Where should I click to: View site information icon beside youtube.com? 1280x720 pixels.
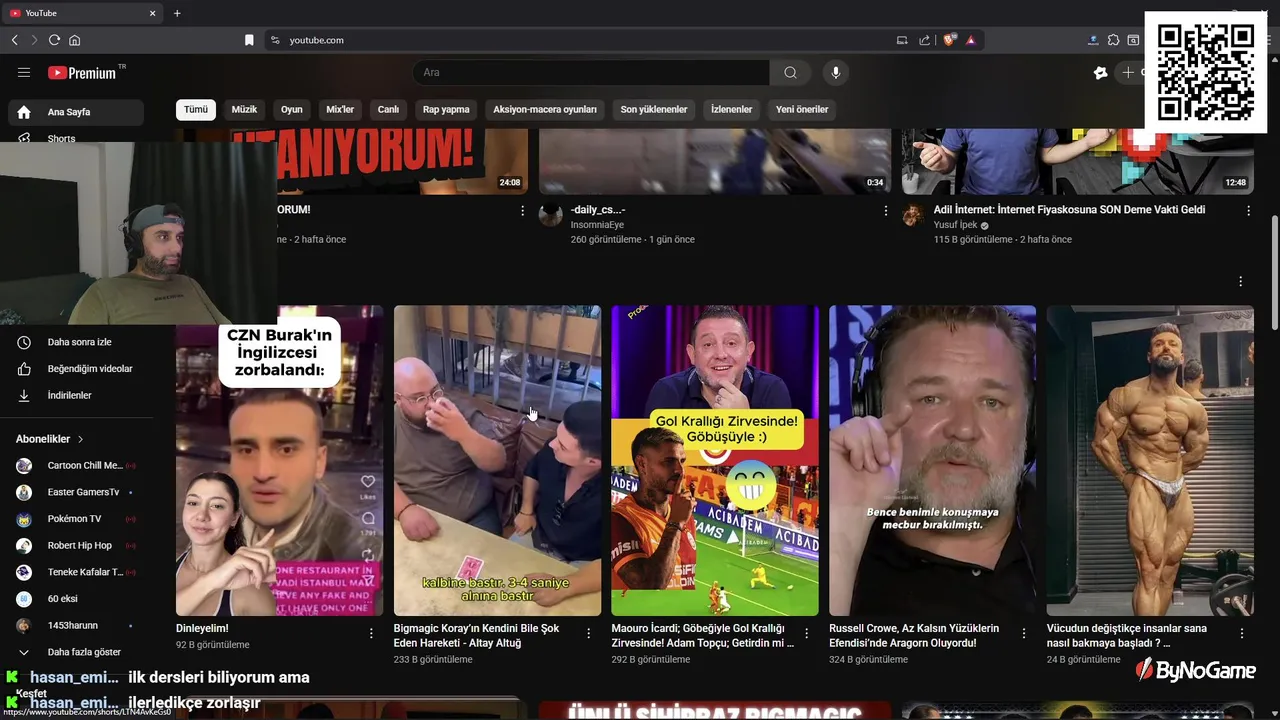[275, 40]
